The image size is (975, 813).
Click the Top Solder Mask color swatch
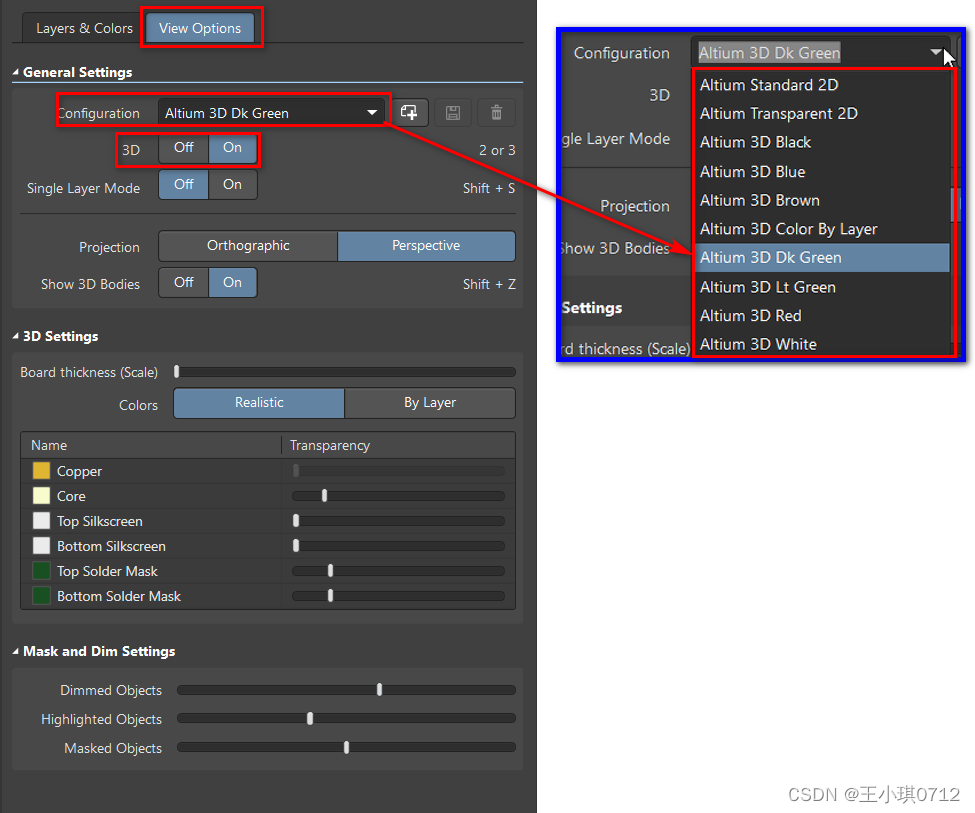click(x=41, y=570)
